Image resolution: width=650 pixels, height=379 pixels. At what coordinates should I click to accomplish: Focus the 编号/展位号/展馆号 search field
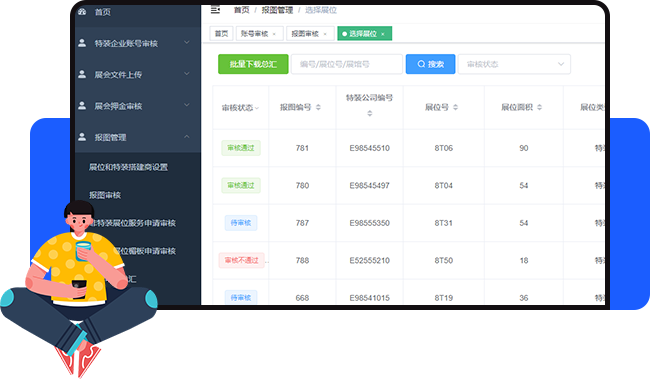(347, 64)
